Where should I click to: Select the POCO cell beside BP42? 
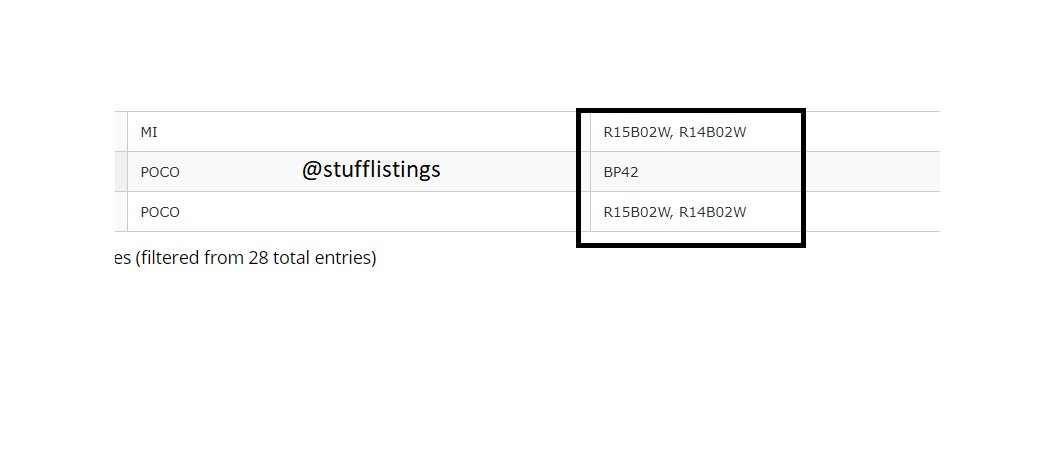[x=359, y=172]
